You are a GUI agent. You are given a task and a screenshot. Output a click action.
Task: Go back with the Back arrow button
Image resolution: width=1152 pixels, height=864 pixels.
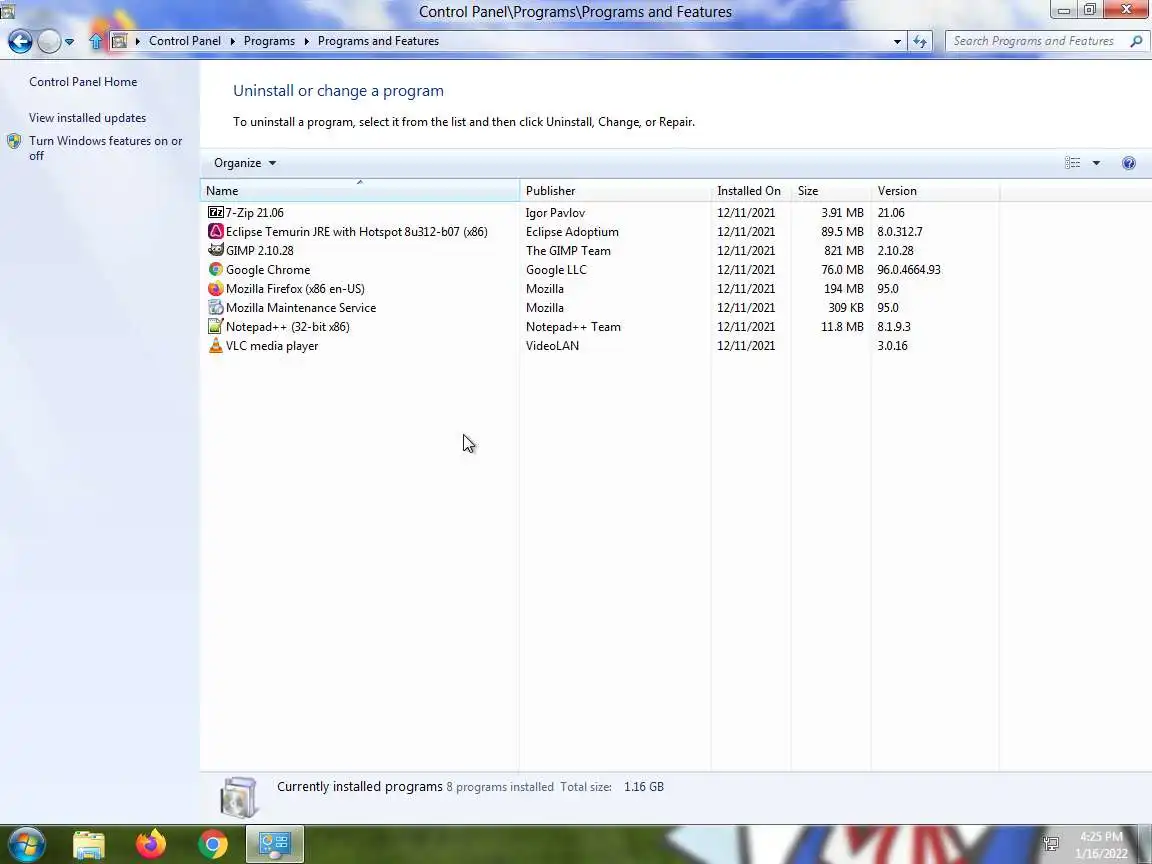pos(20,41)
